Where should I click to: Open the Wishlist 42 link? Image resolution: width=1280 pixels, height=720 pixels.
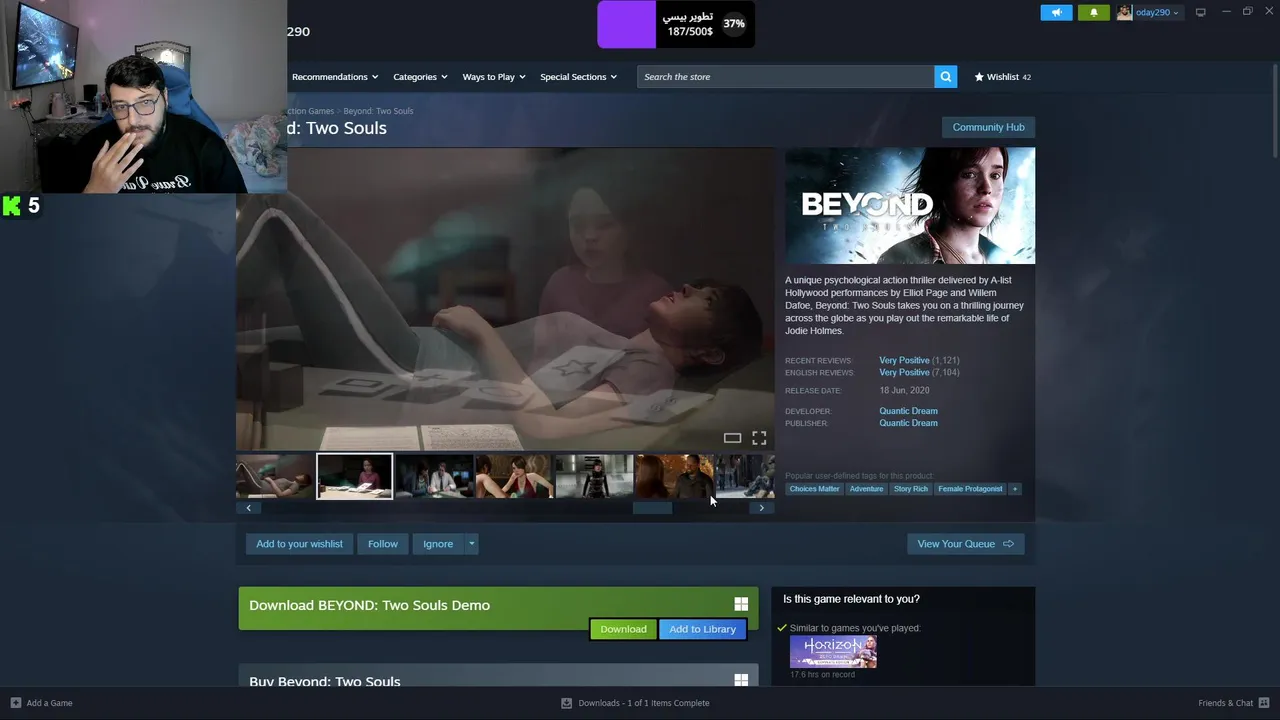pyautogui.click(x=1002, y=77)
